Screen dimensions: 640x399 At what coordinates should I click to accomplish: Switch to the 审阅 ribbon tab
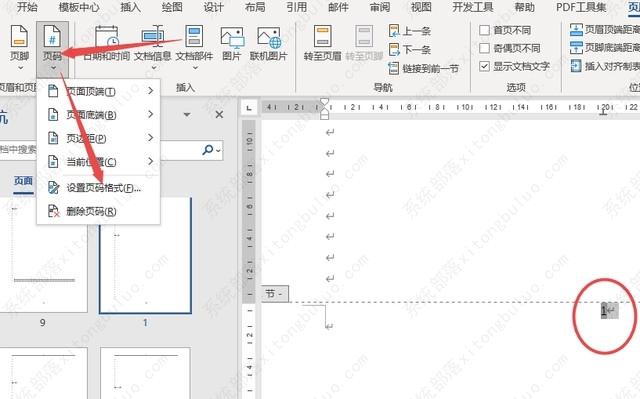[x=380, y=7]
